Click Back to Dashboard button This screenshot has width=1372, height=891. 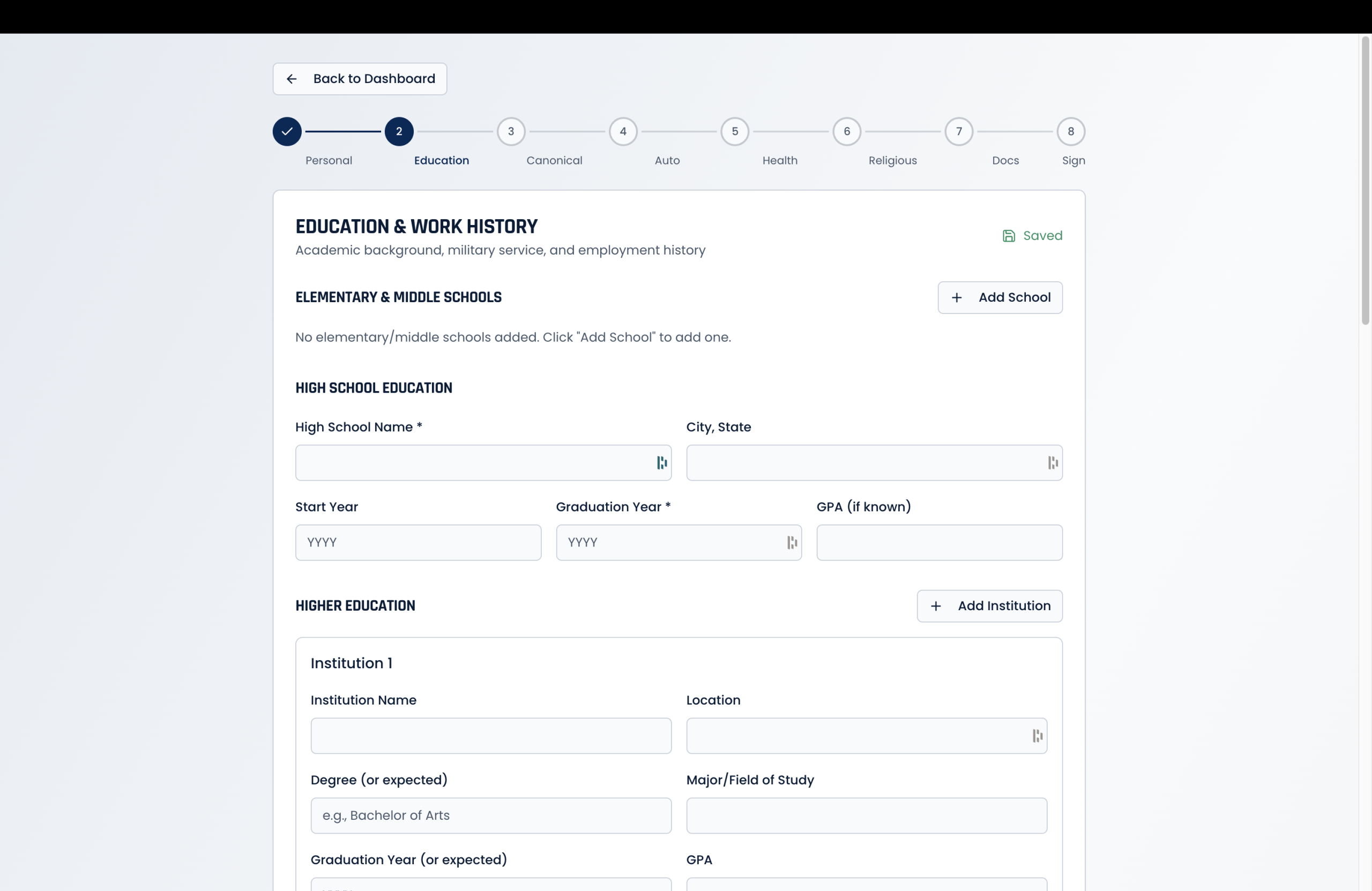click(360, 79)
